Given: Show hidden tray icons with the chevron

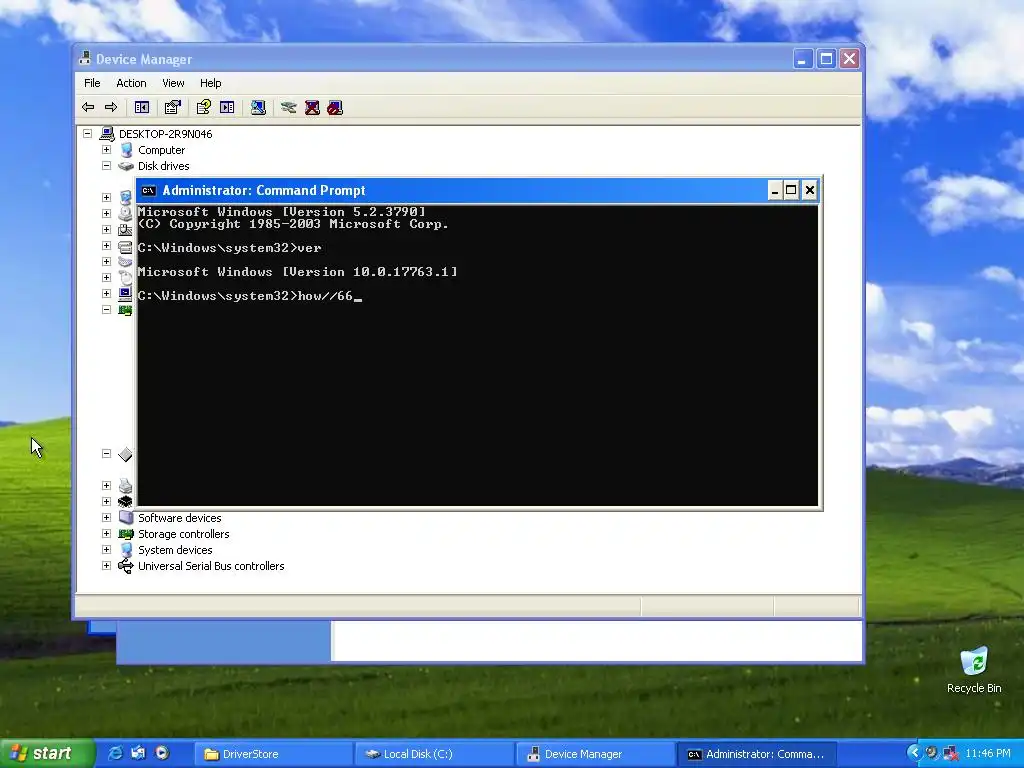Looking at the screenshot, I should tap(914, 753).
